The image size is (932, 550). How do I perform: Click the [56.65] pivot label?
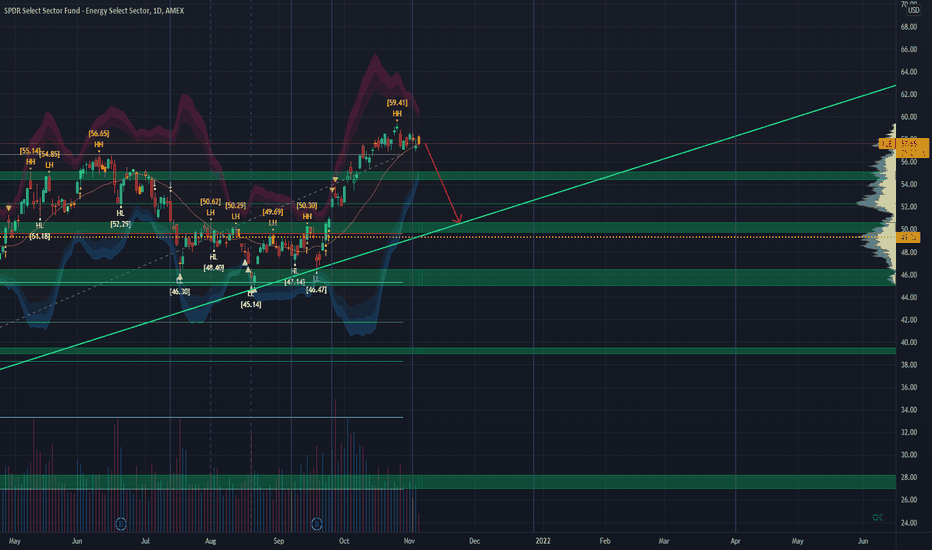(99, 134)
